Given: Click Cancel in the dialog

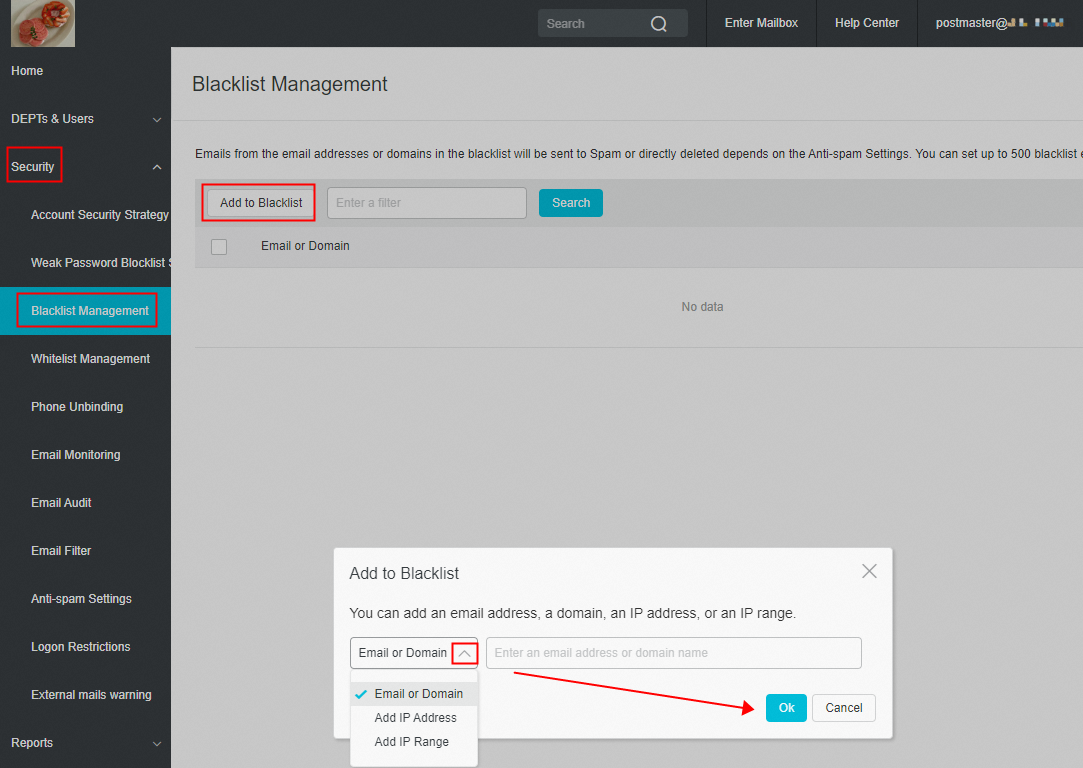Looking at the screenshot, I should pyautogui.click(x=843, y=708).
